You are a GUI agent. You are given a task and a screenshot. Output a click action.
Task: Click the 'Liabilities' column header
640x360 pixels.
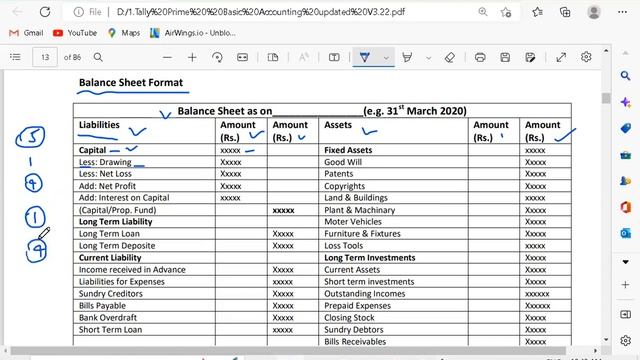click(x=99, y=125)
